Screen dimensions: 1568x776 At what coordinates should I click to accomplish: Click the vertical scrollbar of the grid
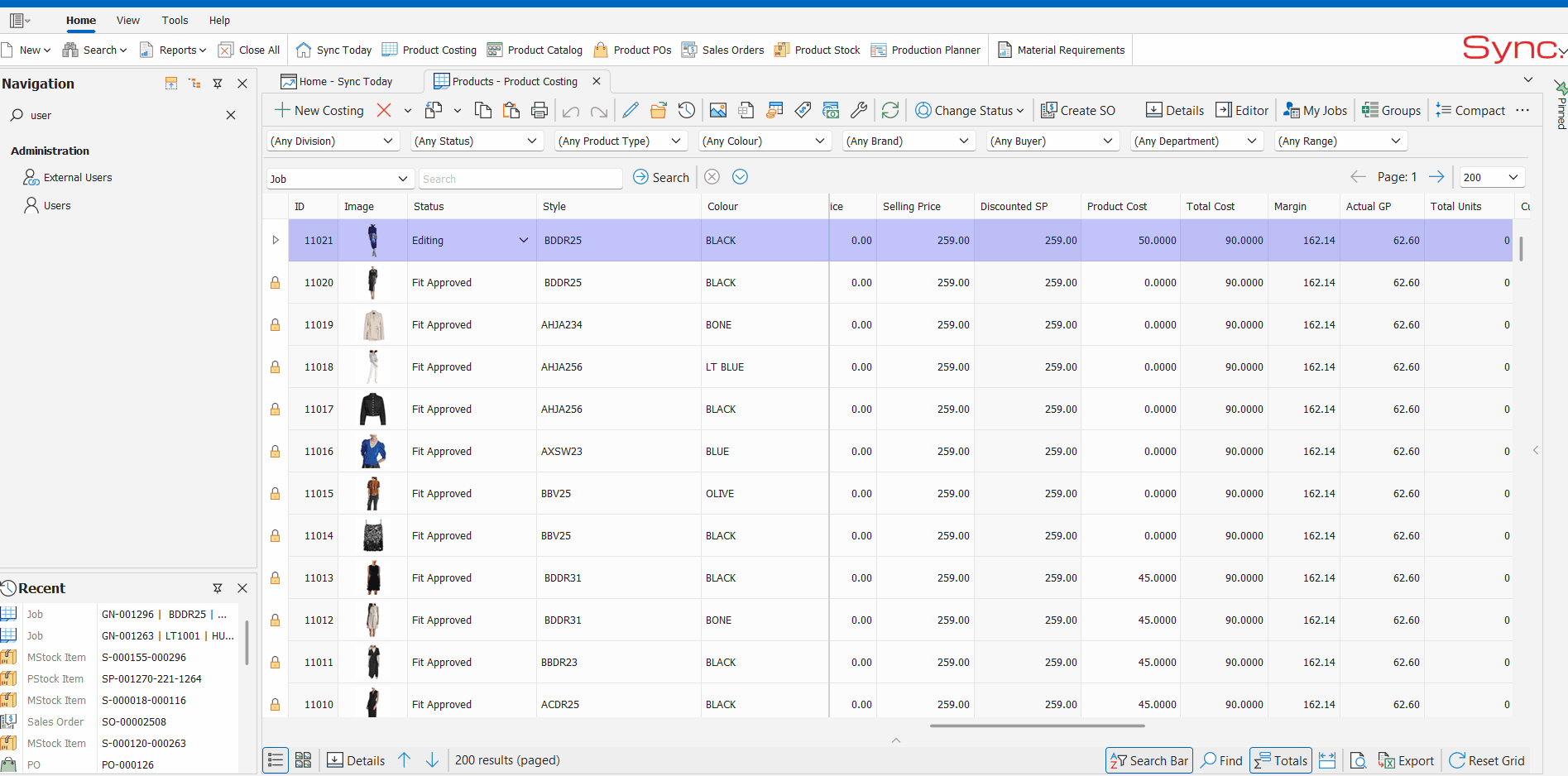[1521, 248]
